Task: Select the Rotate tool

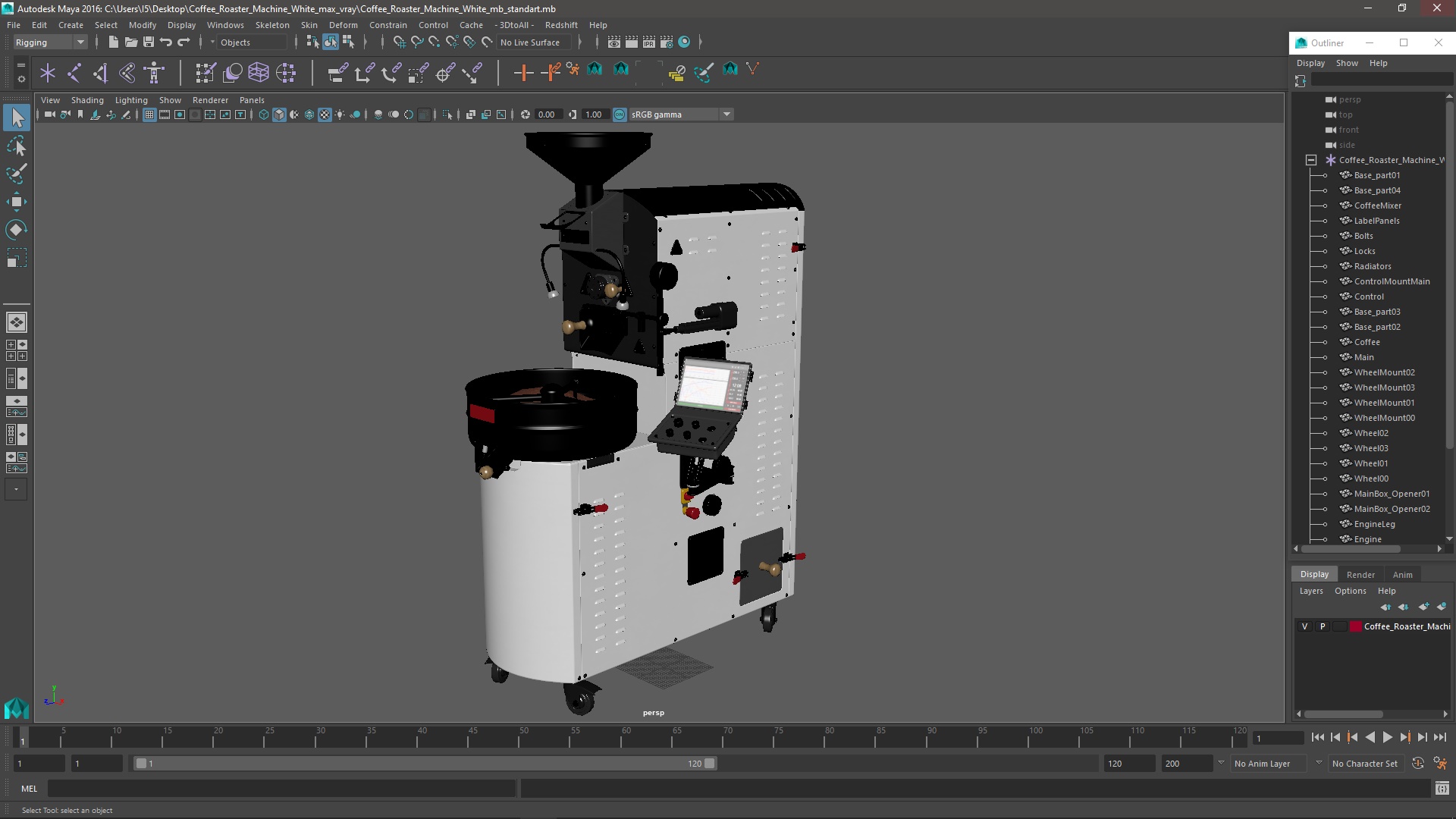Action: (17, 230)
